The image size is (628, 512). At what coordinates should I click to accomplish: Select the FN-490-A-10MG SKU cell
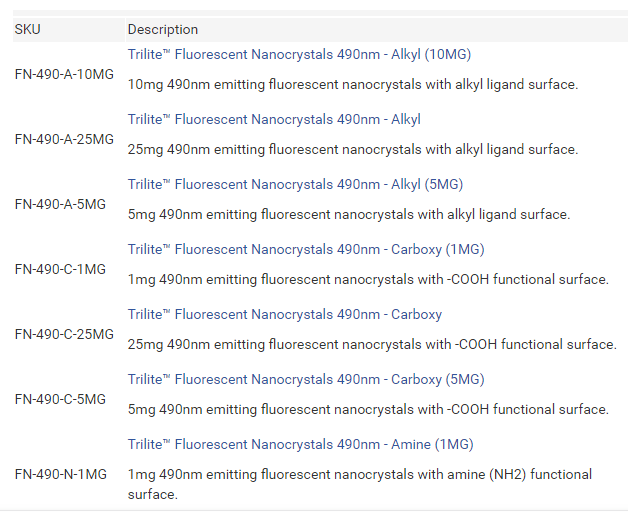(x=65, y=74)
